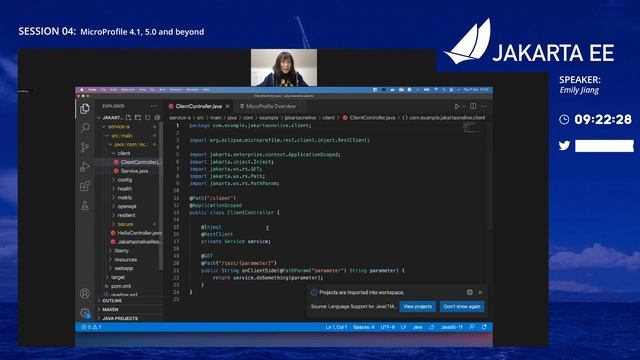Click the Don't show again button
The height and width of the screenshot is (360, 640).
click(x=462, y=307)
